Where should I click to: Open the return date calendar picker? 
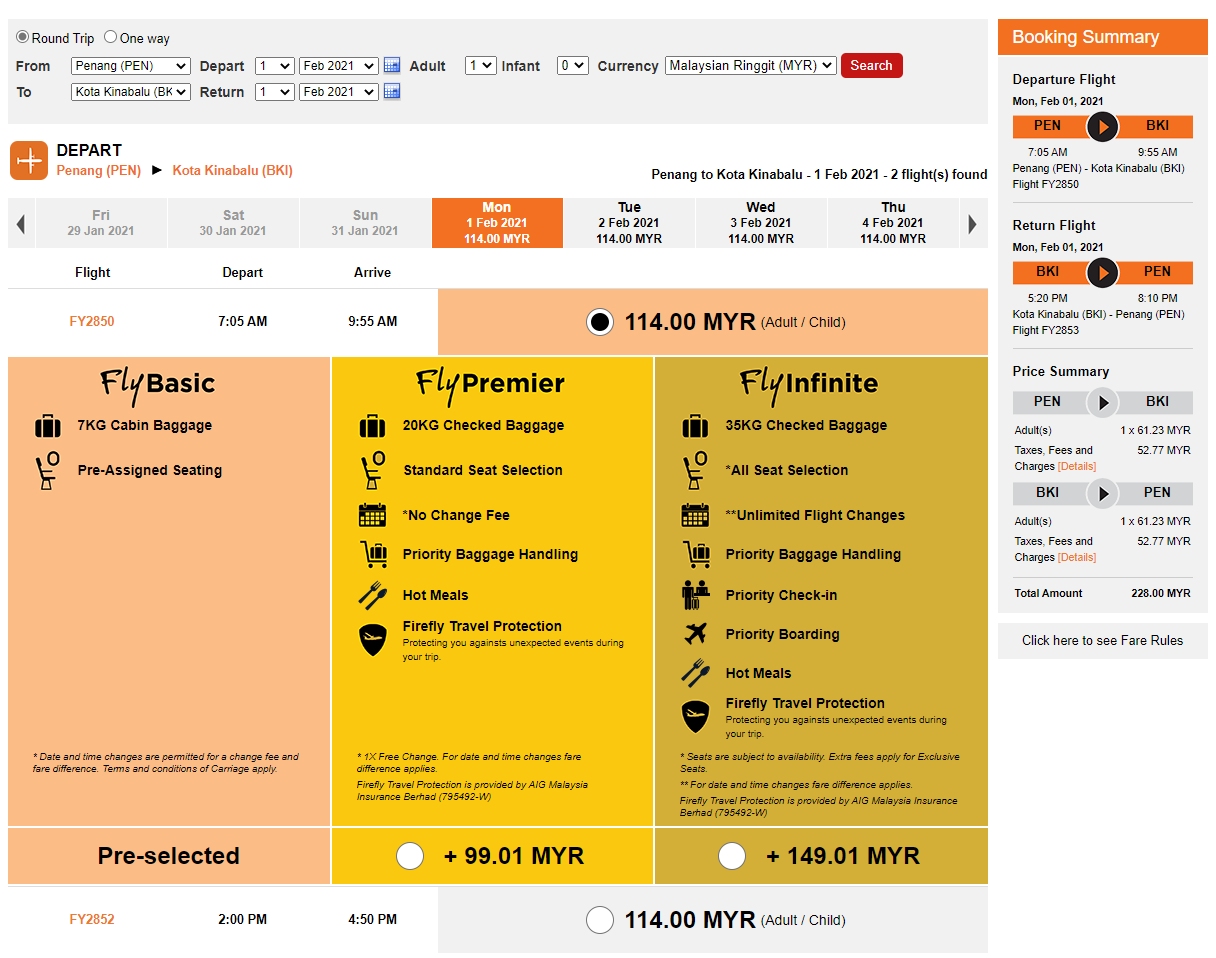(391, 92)
